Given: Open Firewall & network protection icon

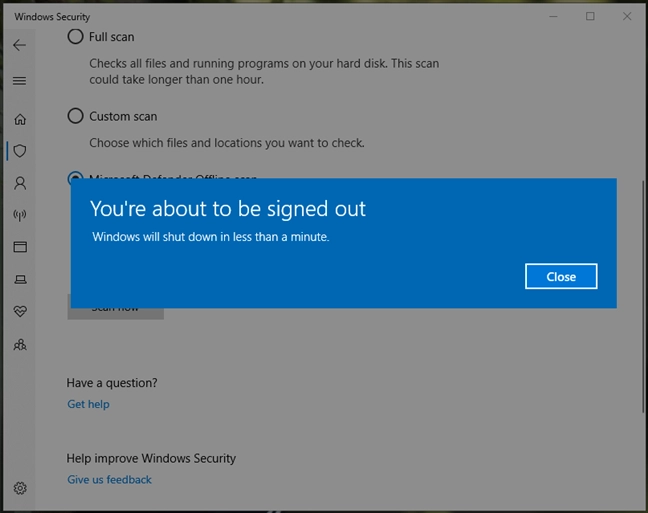Looking at the screenshot, I should (20, 215).
